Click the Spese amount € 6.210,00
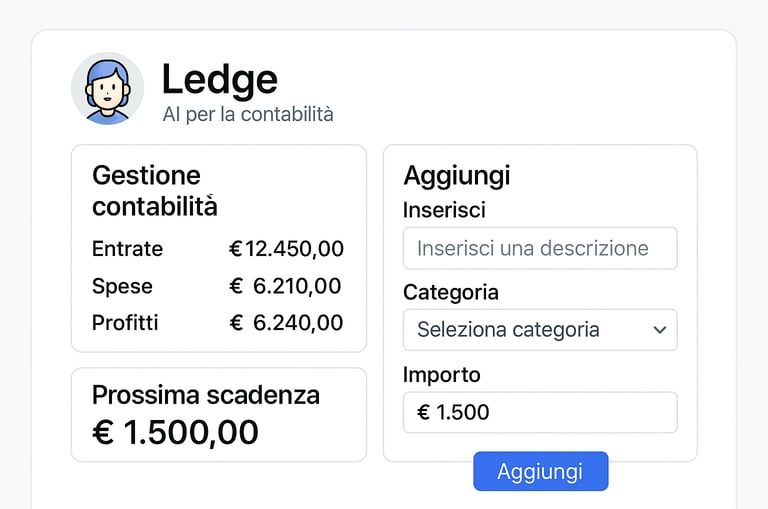Image resolution: width=768 pixels, height=509 pixels. [x=286, y=287]
